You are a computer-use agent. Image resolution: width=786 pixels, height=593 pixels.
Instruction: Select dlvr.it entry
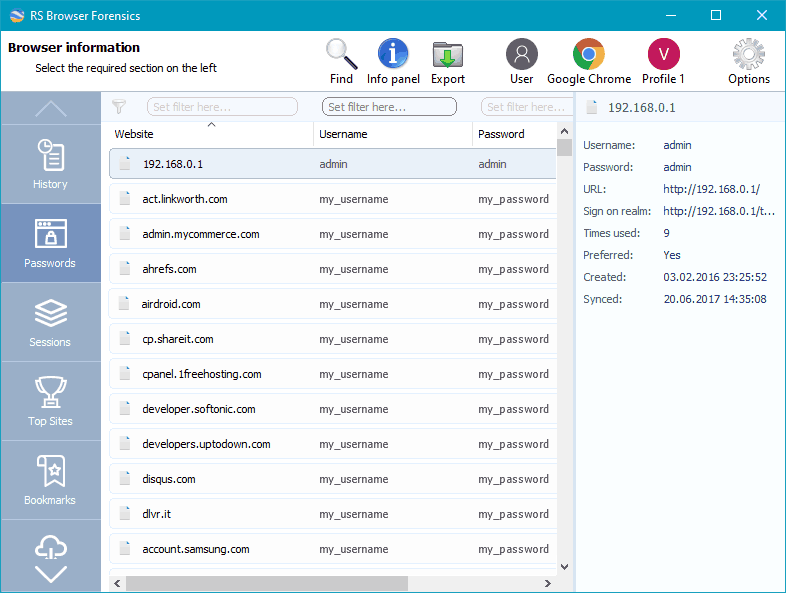(333, 514)
